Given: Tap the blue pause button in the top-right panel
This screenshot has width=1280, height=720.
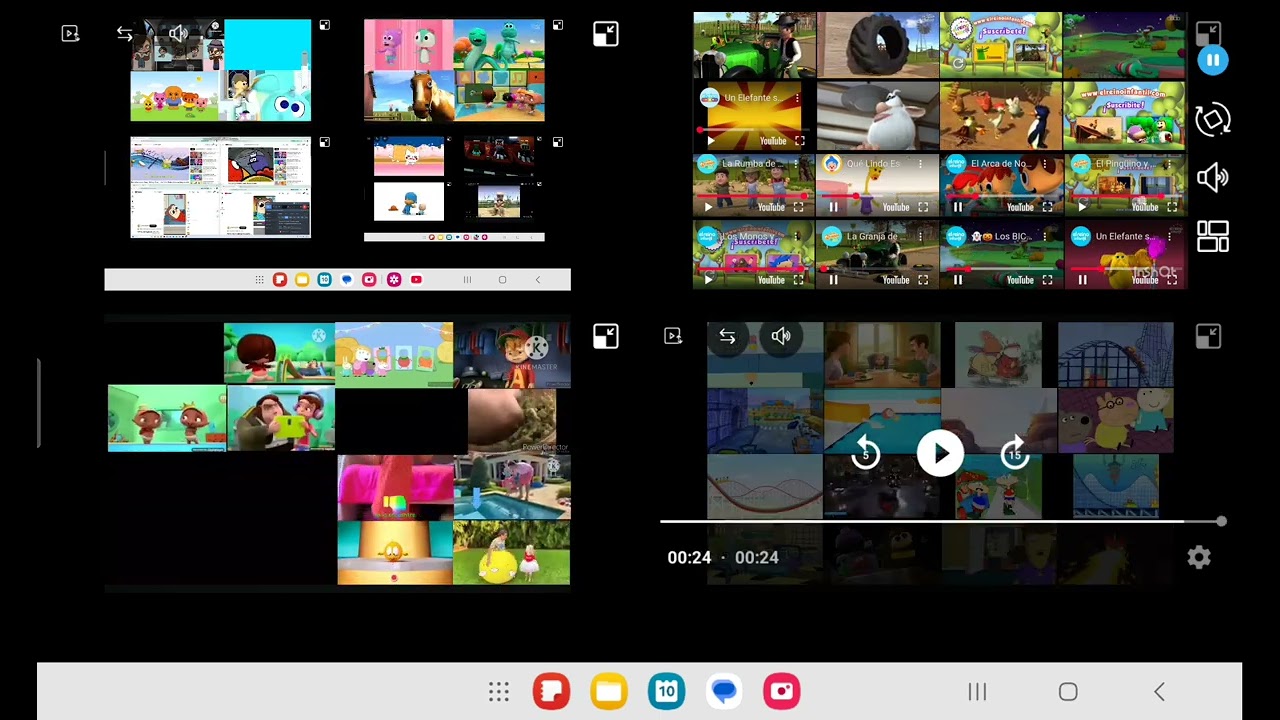Looking at the screenshot, I should tap(1212, 60).
